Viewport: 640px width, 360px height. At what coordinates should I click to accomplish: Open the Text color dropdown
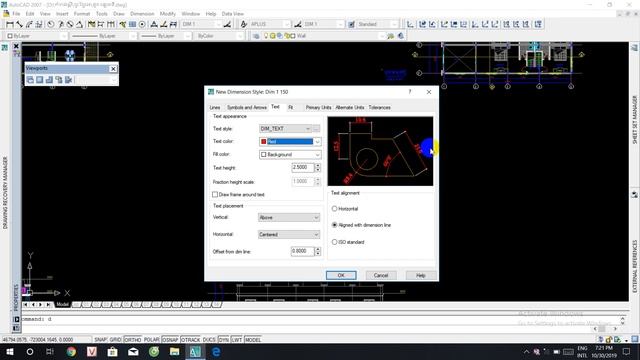pos(290,142)
